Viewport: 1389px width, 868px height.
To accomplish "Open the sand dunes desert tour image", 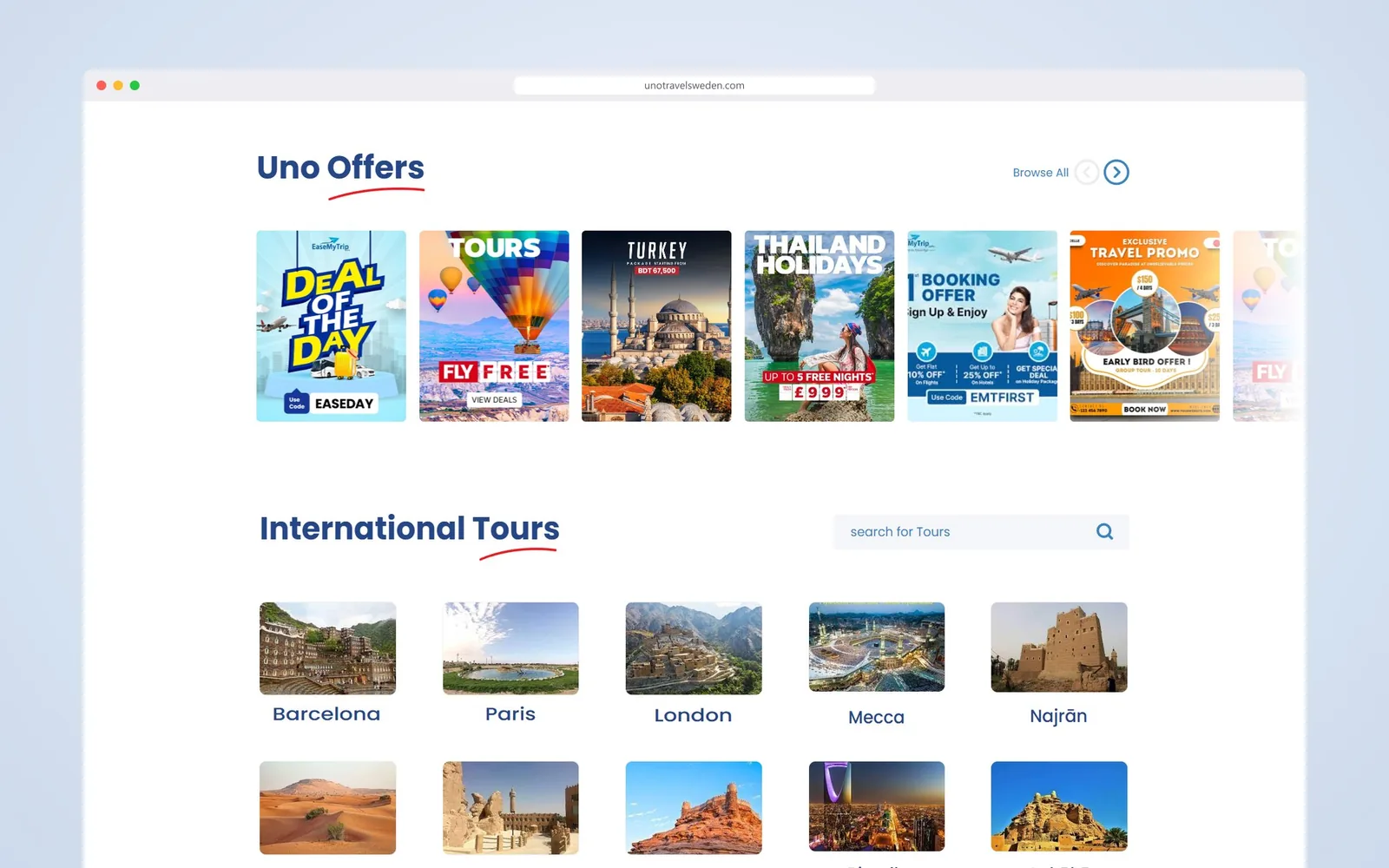I will click(x=327, y=808).
